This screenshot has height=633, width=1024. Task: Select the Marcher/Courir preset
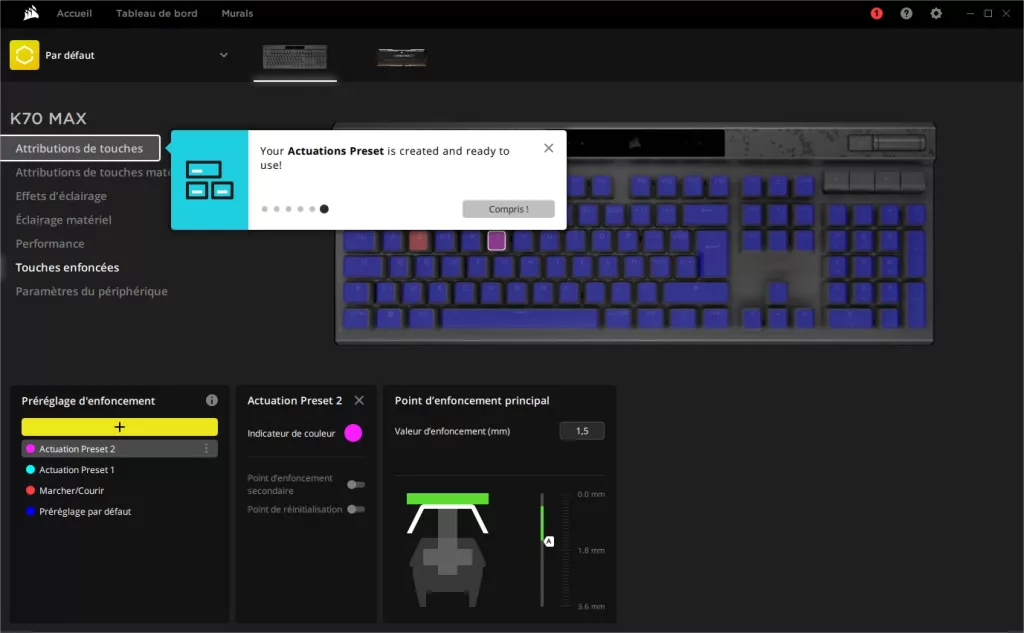[71, 491]
